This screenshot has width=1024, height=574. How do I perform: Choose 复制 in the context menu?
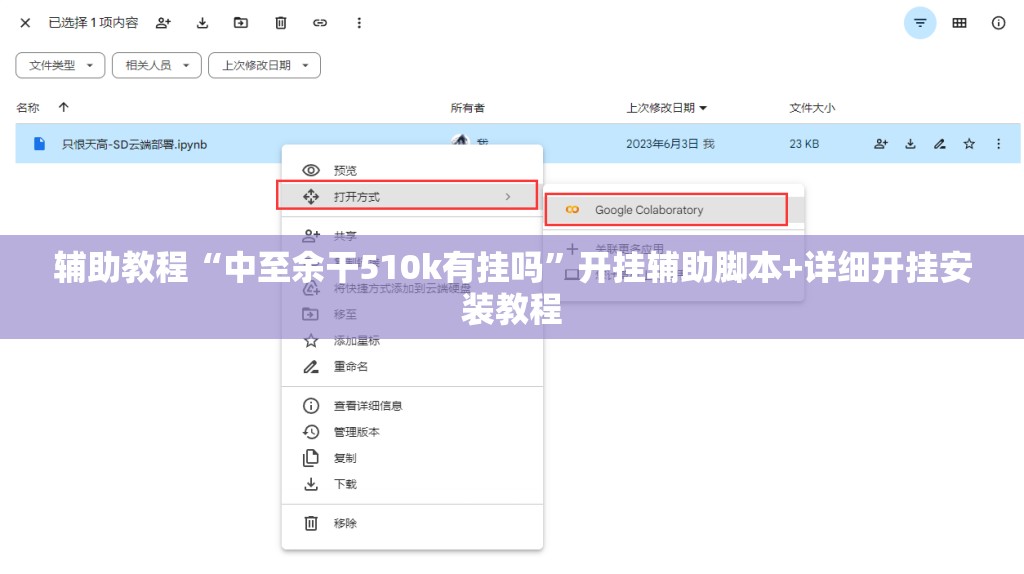(412, 458)
